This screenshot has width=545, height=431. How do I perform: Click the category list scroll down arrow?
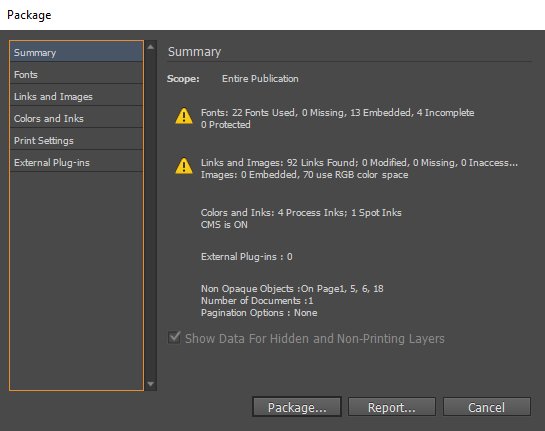[151, 384]
